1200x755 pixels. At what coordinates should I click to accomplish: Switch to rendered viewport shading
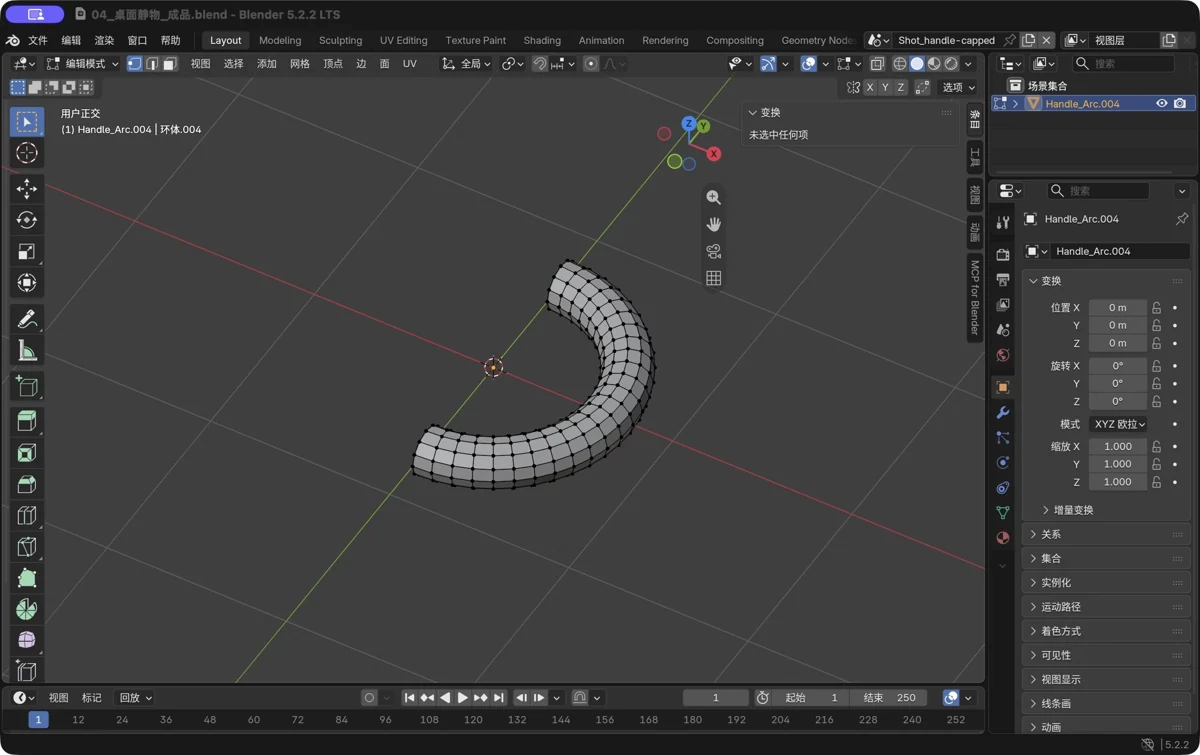click(x=951, y=64)
